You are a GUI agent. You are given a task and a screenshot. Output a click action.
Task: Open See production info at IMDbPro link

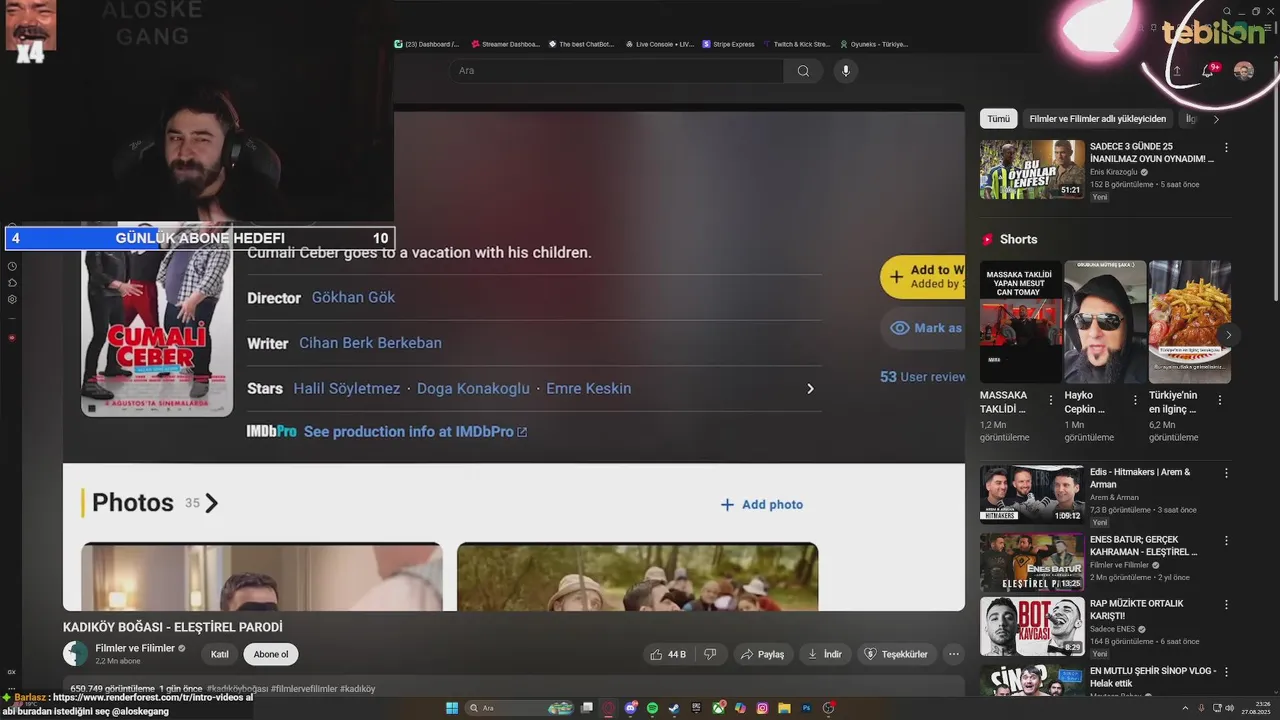click(x=415, y=432)
